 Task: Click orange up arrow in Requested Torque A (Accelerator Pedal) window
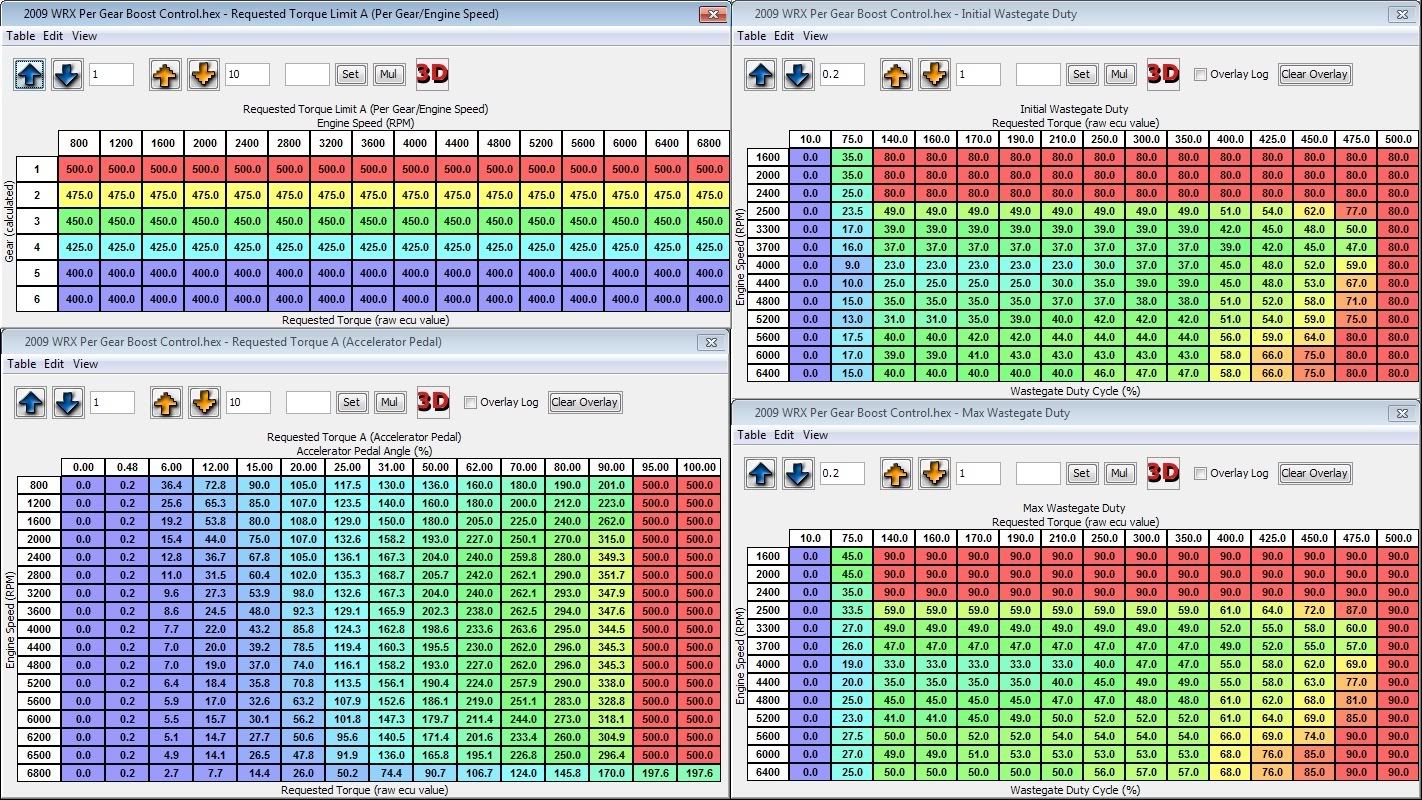pyautogui.click(x=166, y=402)
